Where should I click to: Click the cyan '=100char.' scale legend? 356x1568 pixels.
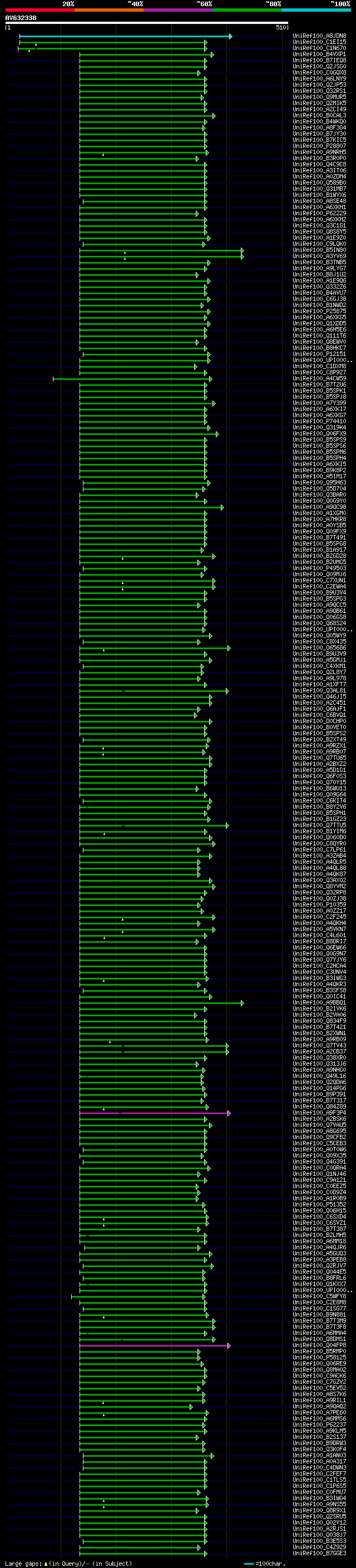pos(265,1564)
